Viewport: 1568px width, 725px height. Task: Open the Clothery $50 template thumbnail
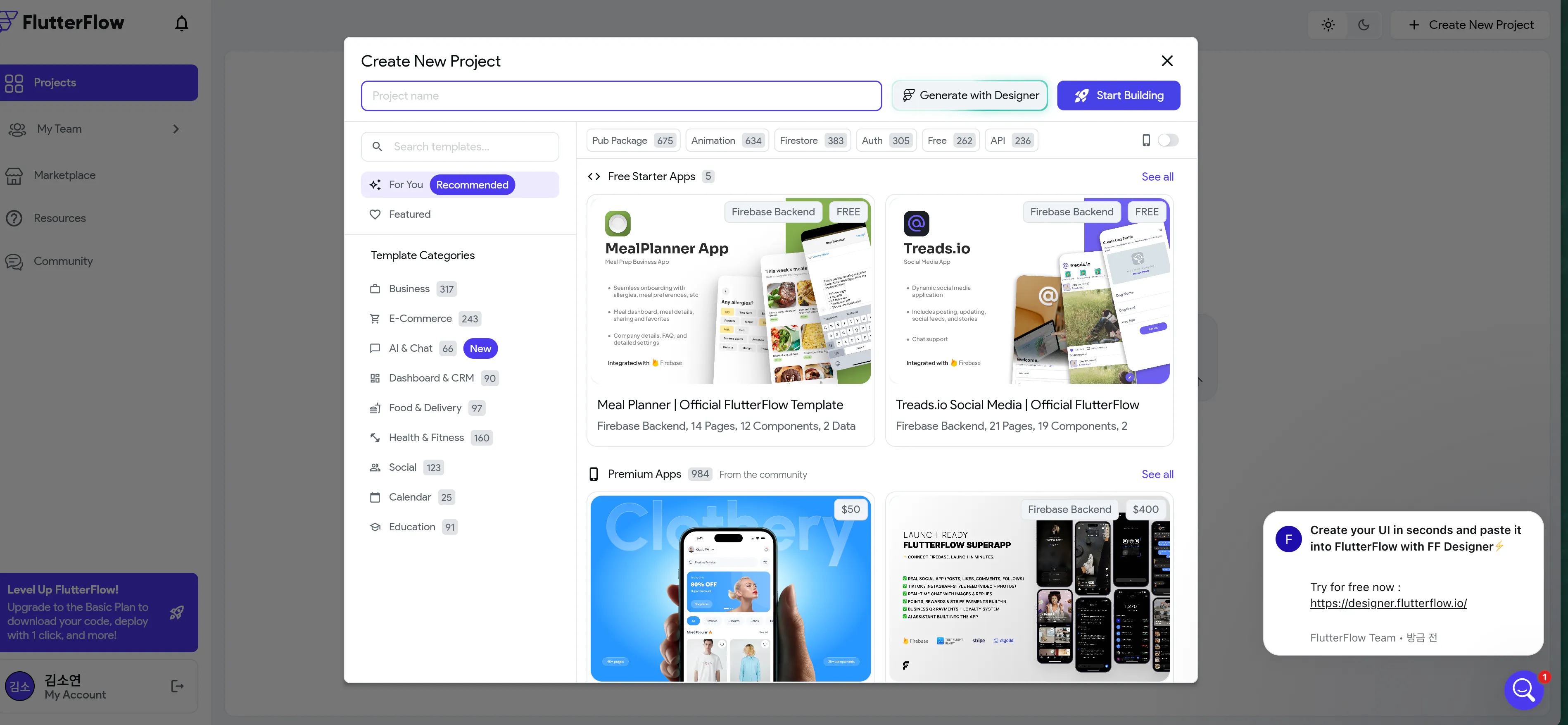coord(730,589)
